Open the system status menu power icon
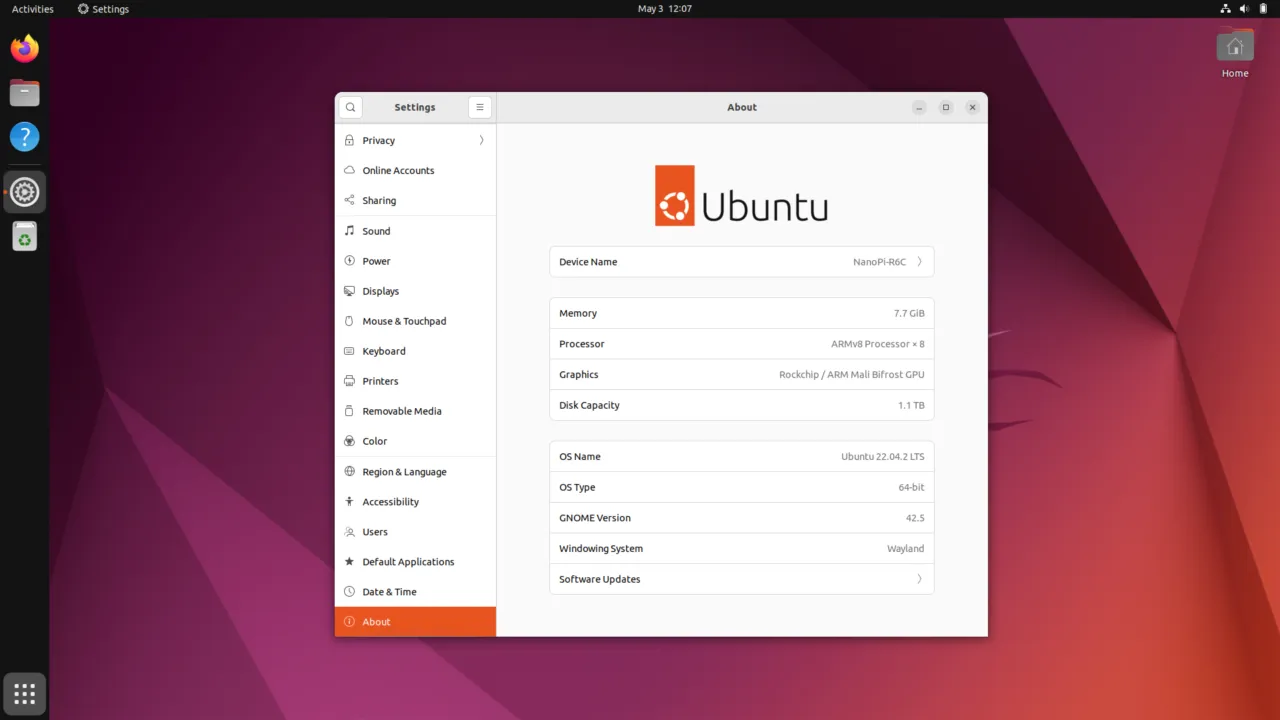 point(1262,9)
